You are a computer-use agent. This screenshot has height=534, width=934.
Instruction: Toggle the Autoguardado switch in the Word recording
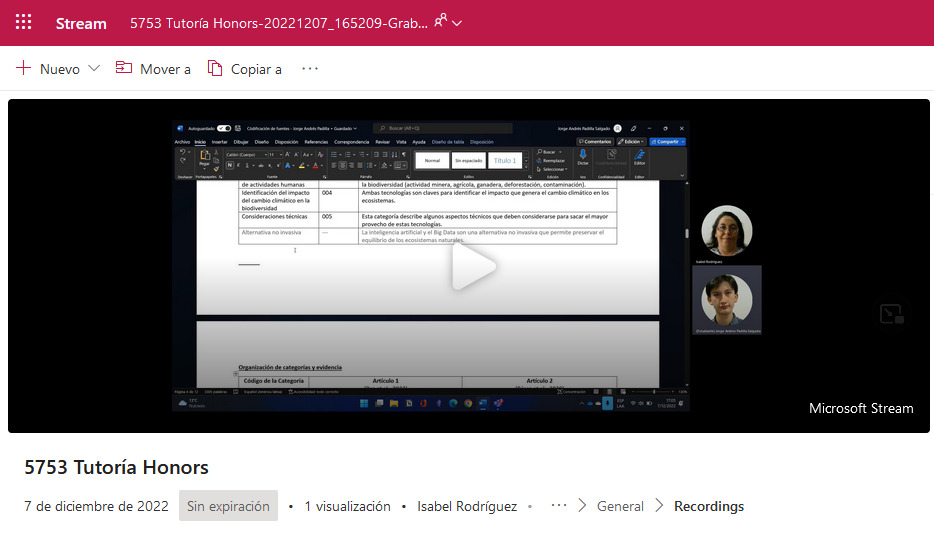click(224, 129)
